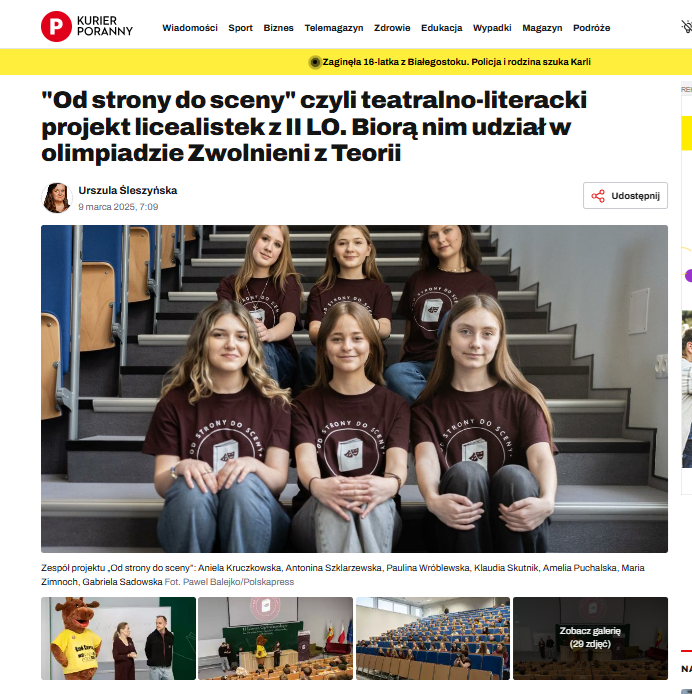Open the lecture hall audience thumbnail
The width and height of the screenshot is (692, 694).
(433, 638)
